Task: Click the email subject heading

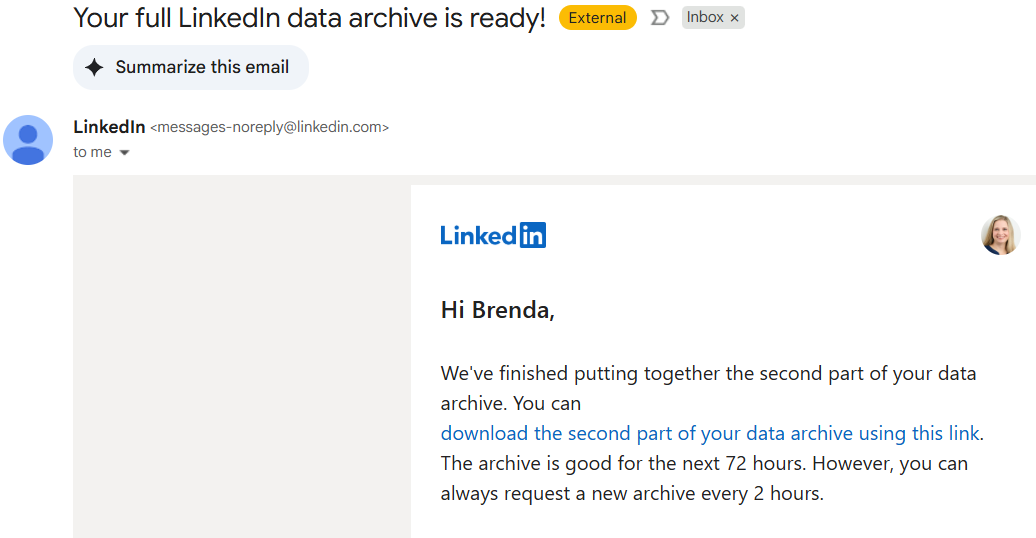Action: 310,17
